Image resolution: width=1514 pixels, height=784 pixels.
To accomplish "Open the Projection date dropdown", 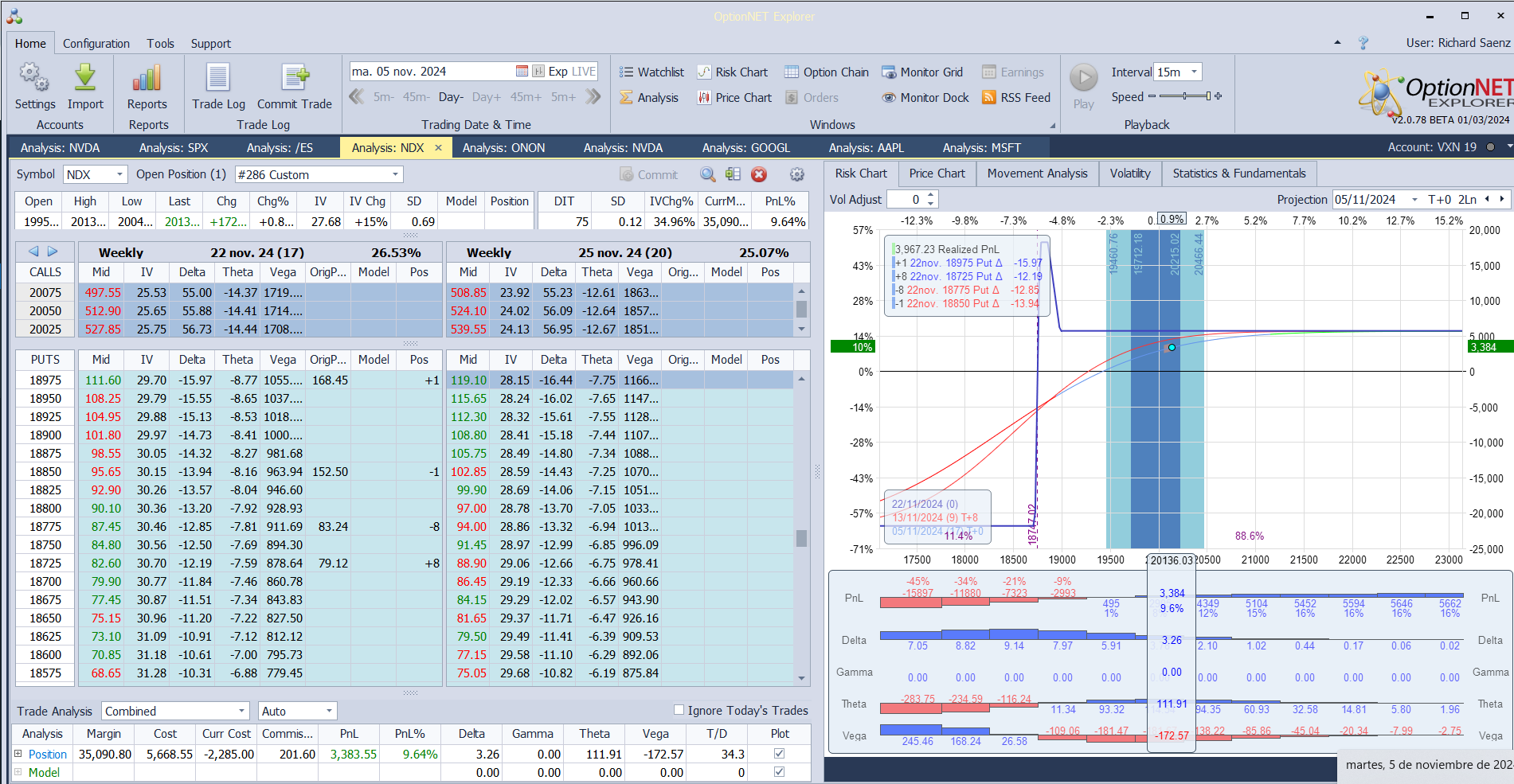I will tap(1414, 199).
